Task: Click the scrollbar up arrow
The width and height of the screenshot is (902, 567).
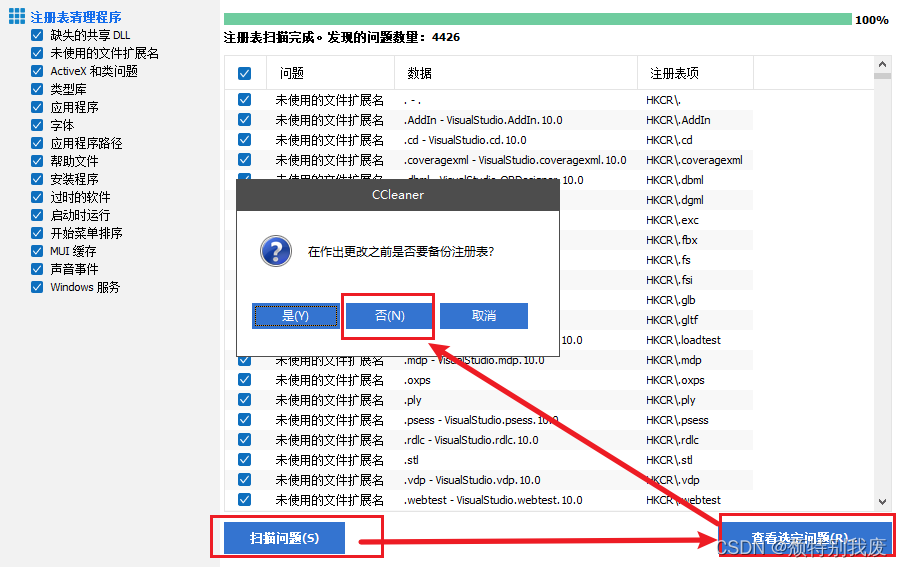Action: coord(882,63)
